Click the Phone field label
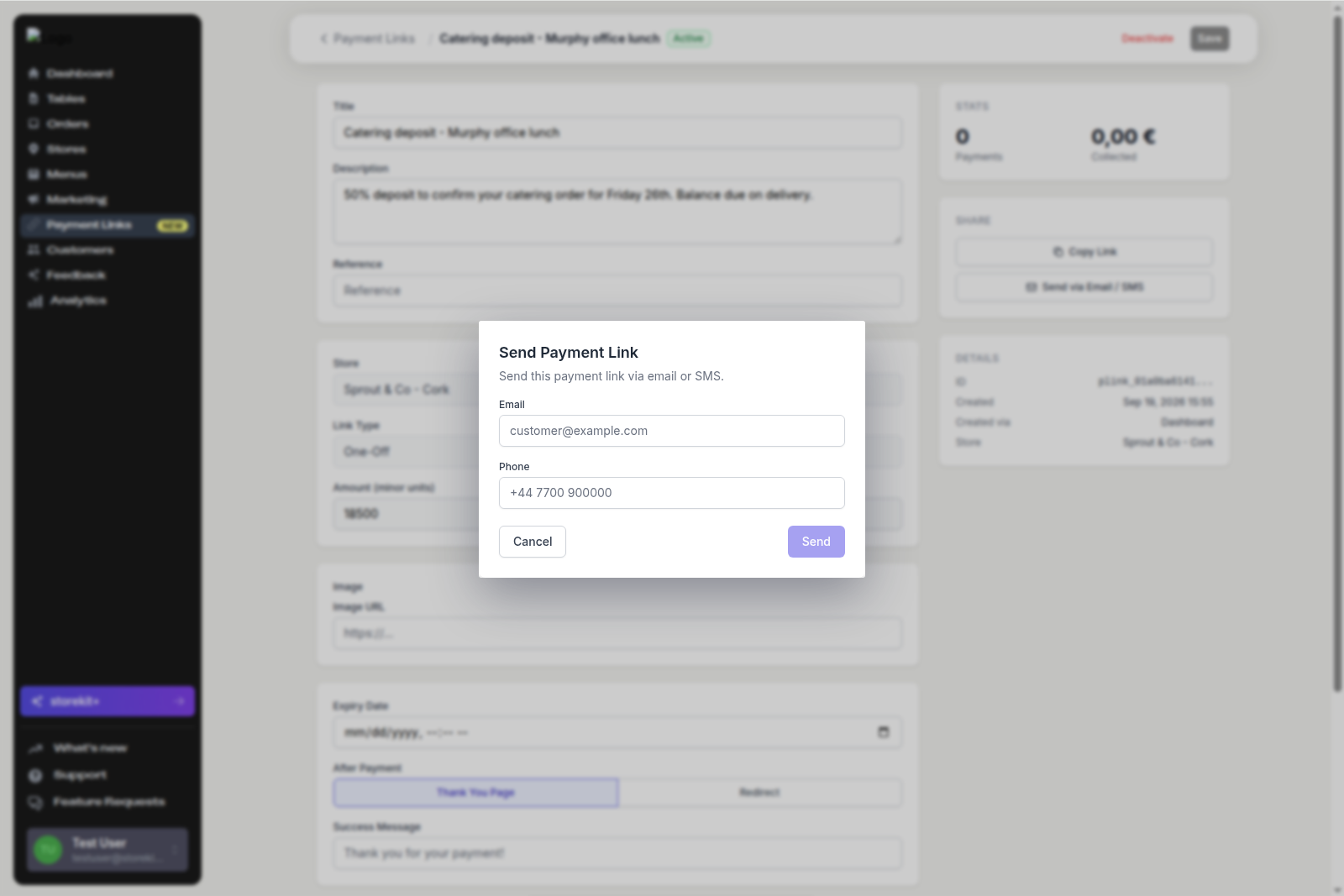Image resolution: width=1344 pixels, height=896 pixels. click(x=514, y=467)
